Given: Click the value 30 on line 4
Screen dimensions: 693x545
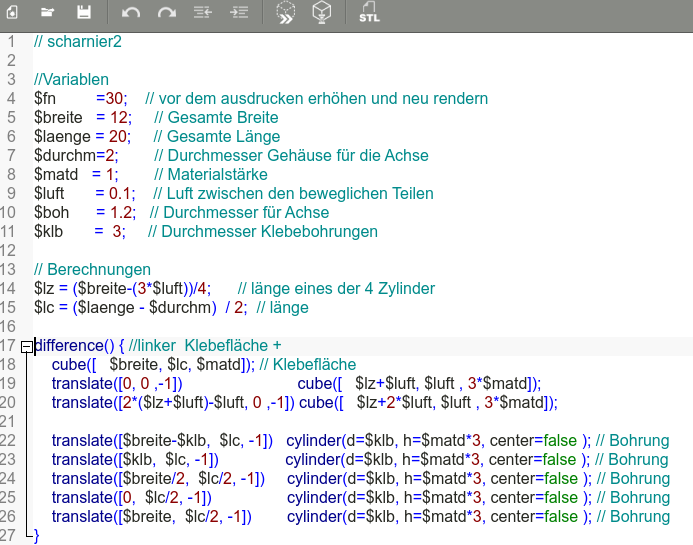Looking at the screenshot, I should click(114, 99).
